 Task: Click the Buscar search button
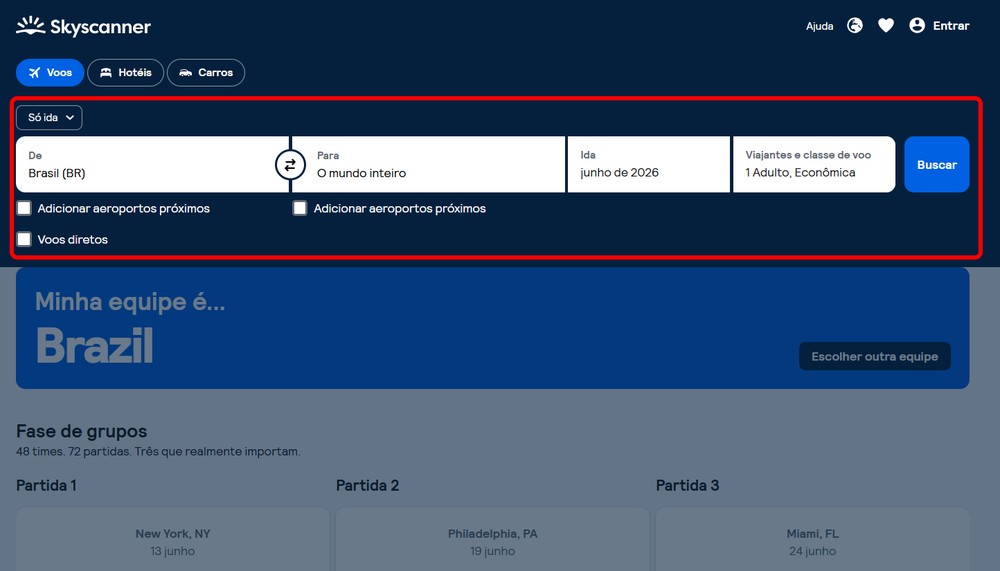[937, 164]
